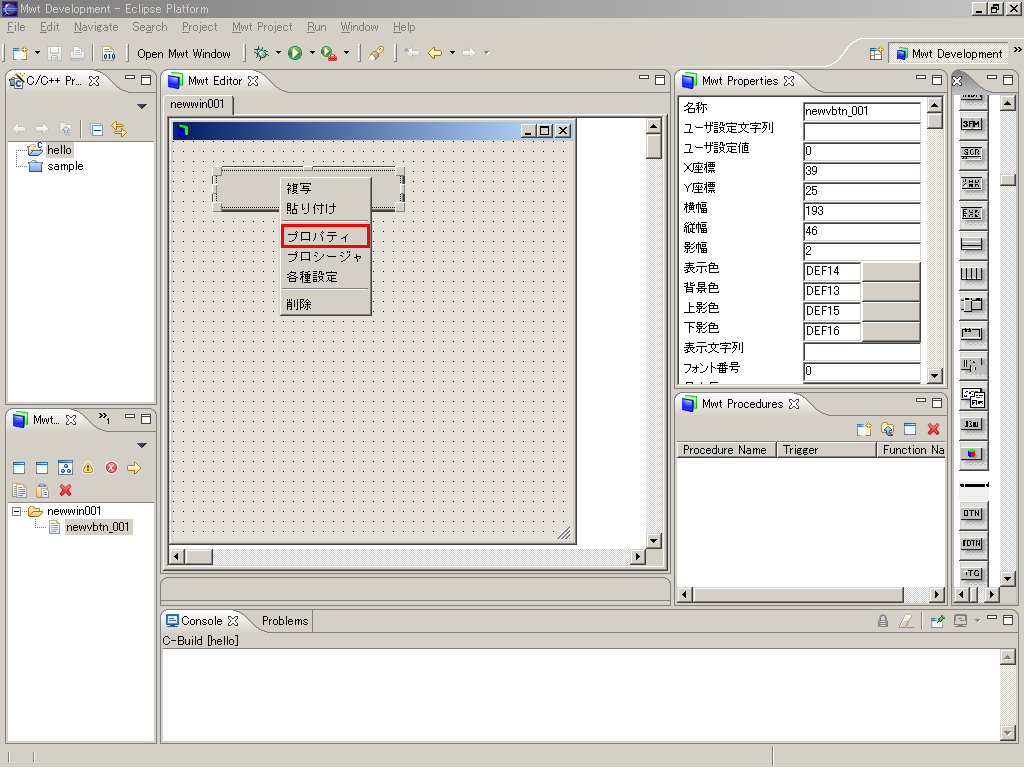Click the Debug bug icon
This screenshot has width=1024, height=768.
tap(261, 53)
